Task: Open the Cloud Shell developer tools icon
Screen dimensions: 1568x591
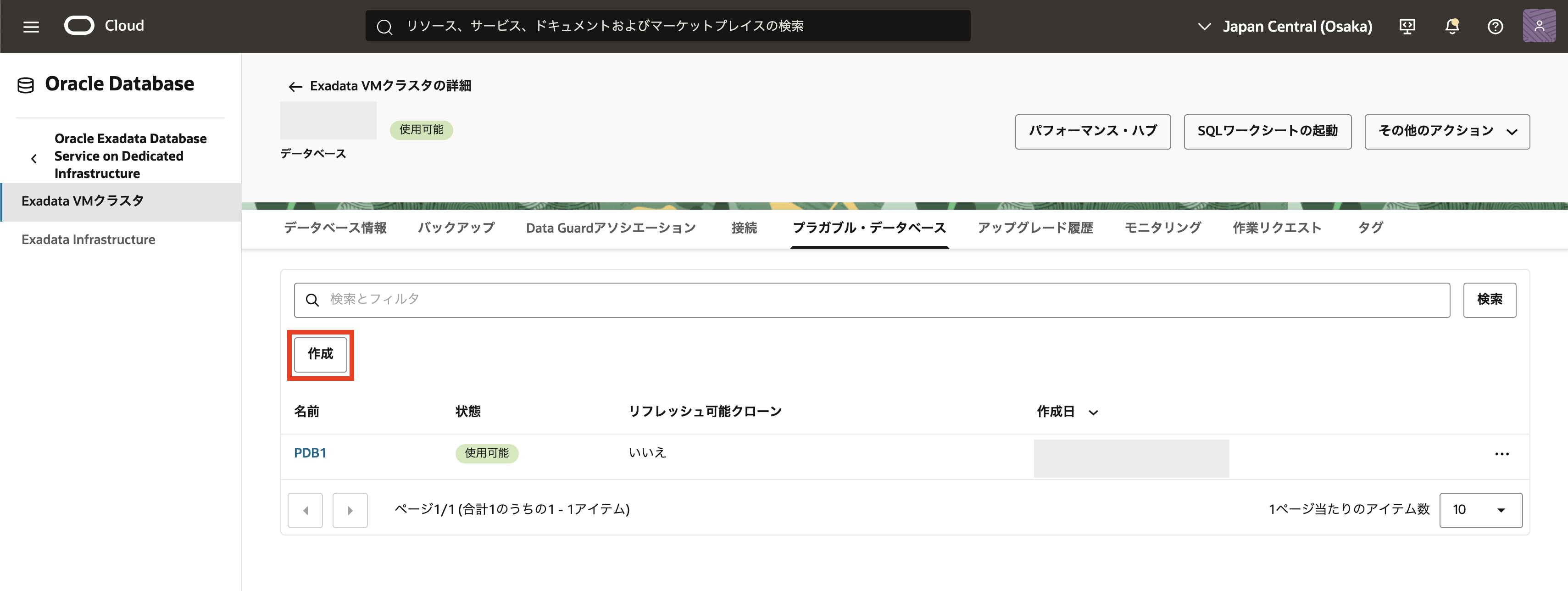Action: (x=1407, y=26)
